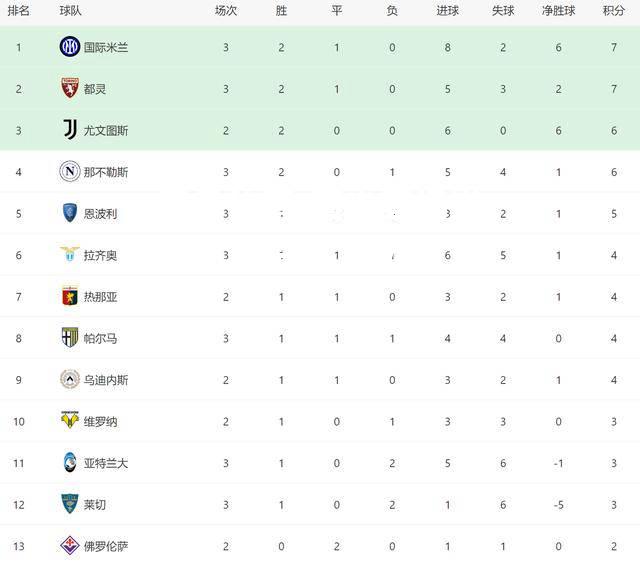640x563 pixels.
Task: Open team name 佛罗伦萨
Action: click(x=106, y=546)
